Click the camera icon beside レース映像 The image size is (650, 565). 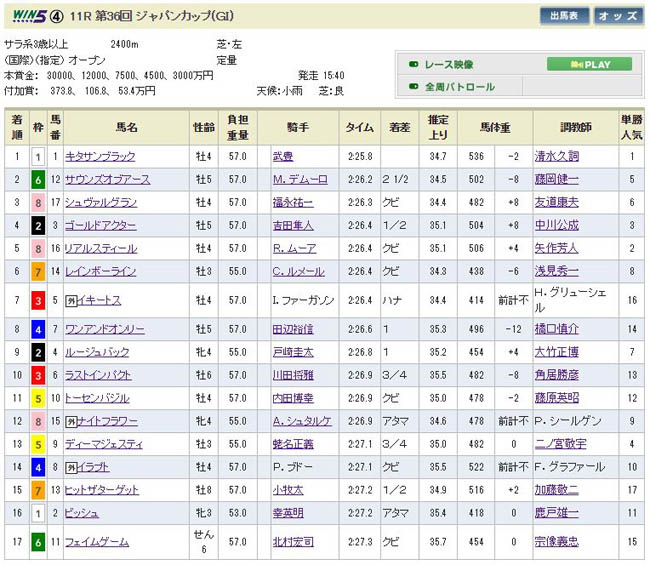point(413,65)
